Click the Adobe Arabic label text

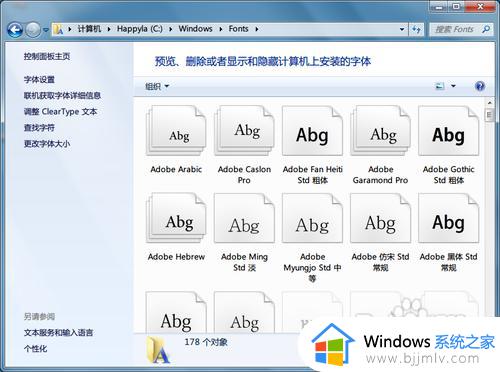point(176,169)
